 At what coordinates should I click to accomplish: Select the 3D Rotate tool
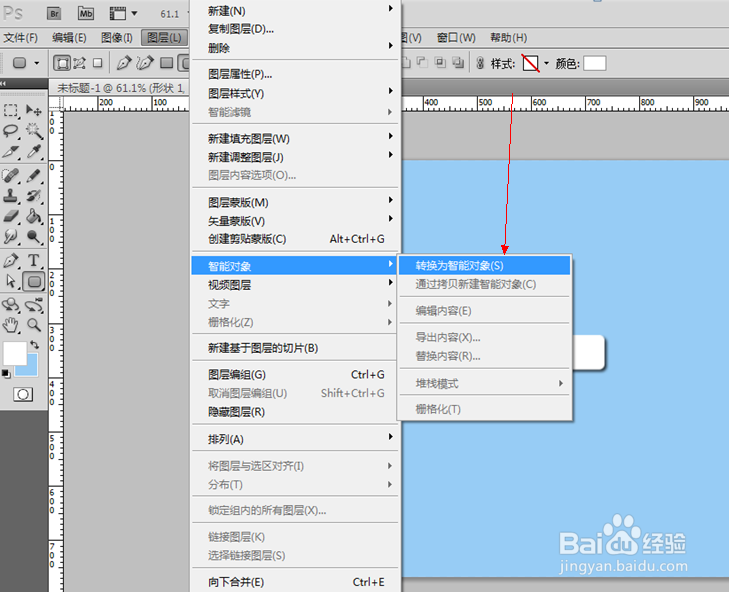point(10,305)
